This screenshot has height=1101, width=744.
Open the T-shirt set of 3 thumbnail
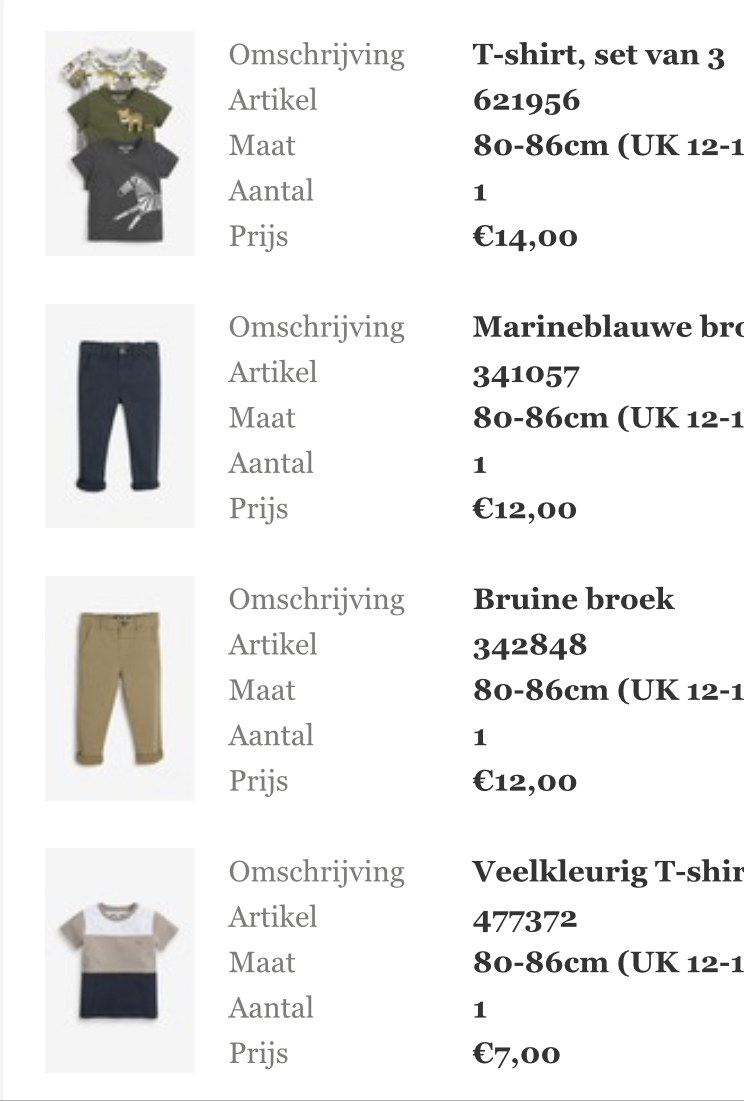tap(119, 143)
